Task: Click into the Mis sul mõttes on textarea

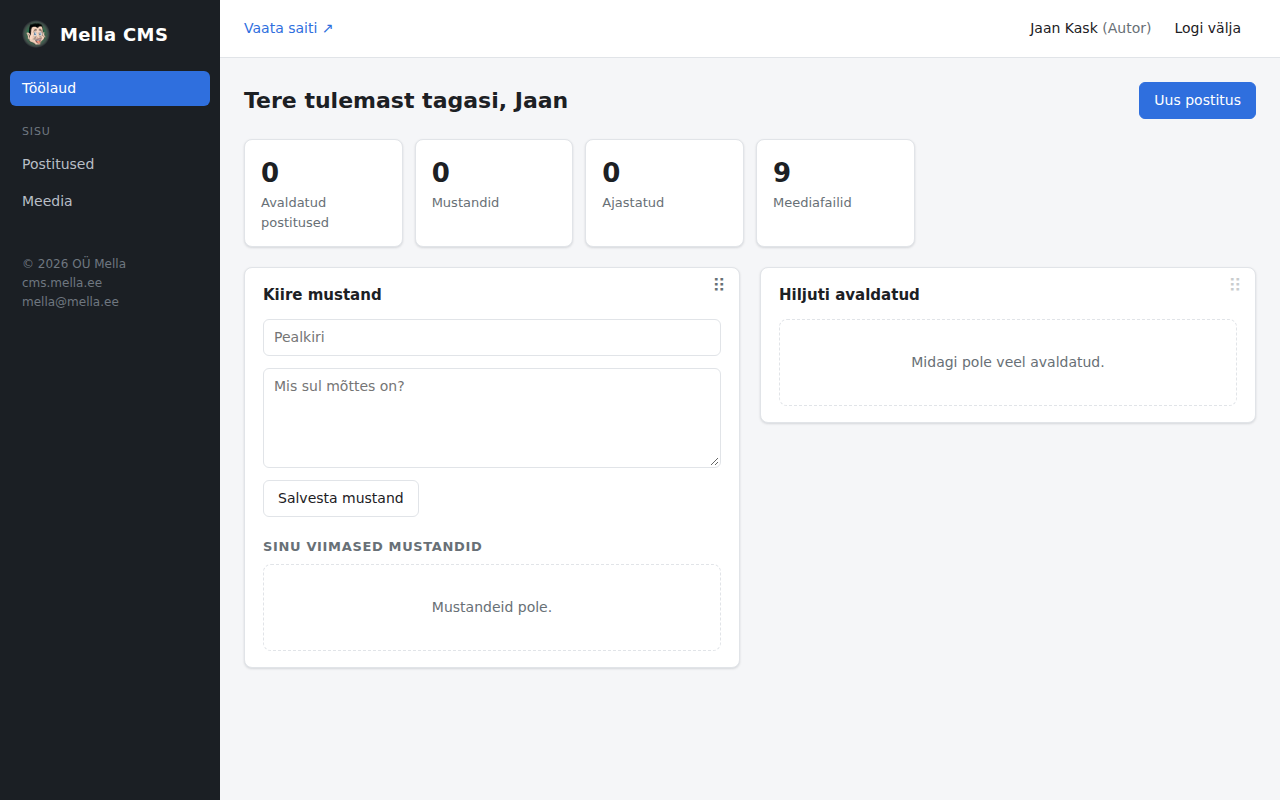Action: [x=492, y=418]
